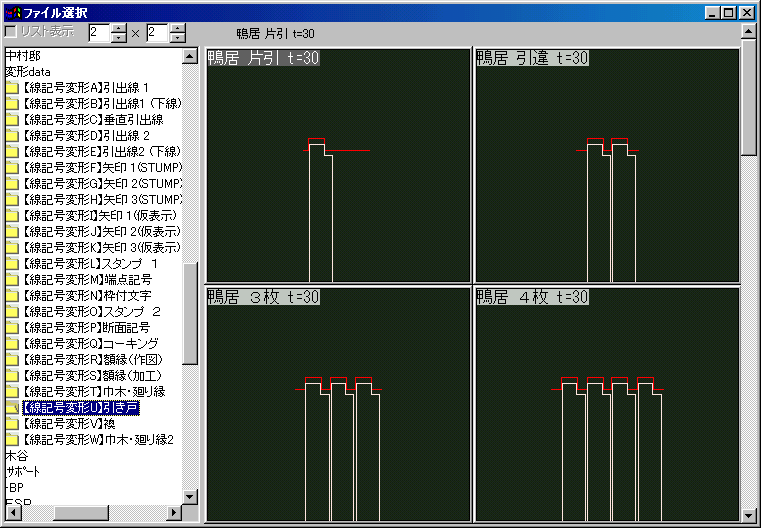The width and height of the screenshot is (761, 528).
Task: Click the folder tree horizontal scrollbar thumb
Action: point(81,512)
